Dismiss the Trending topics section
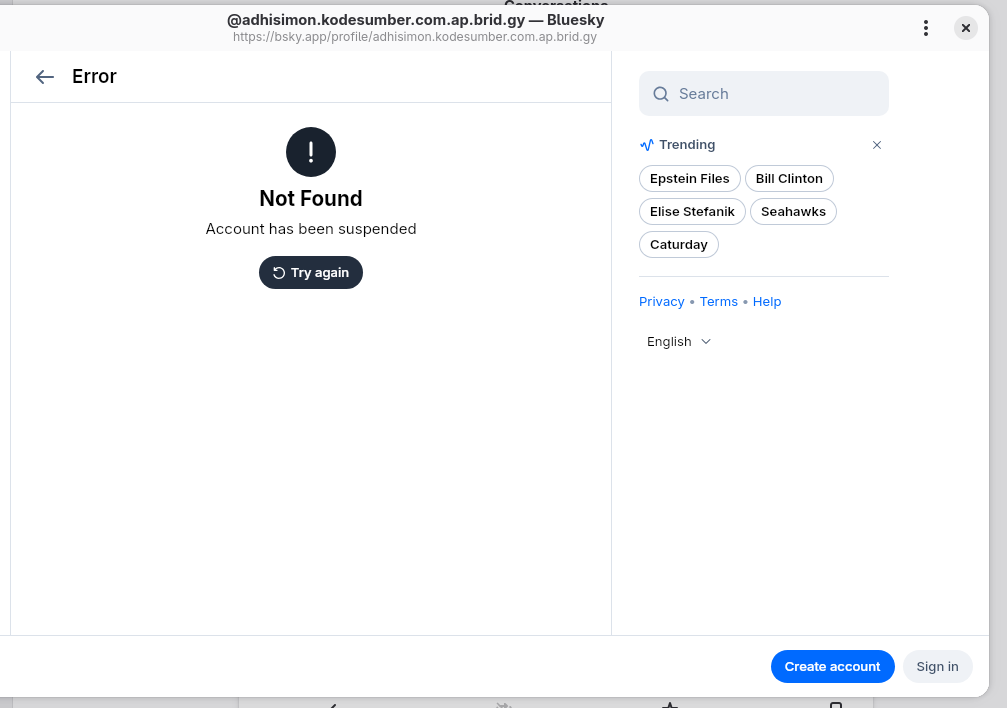This screenshot has width=1007, height=708. pos(877,145)
